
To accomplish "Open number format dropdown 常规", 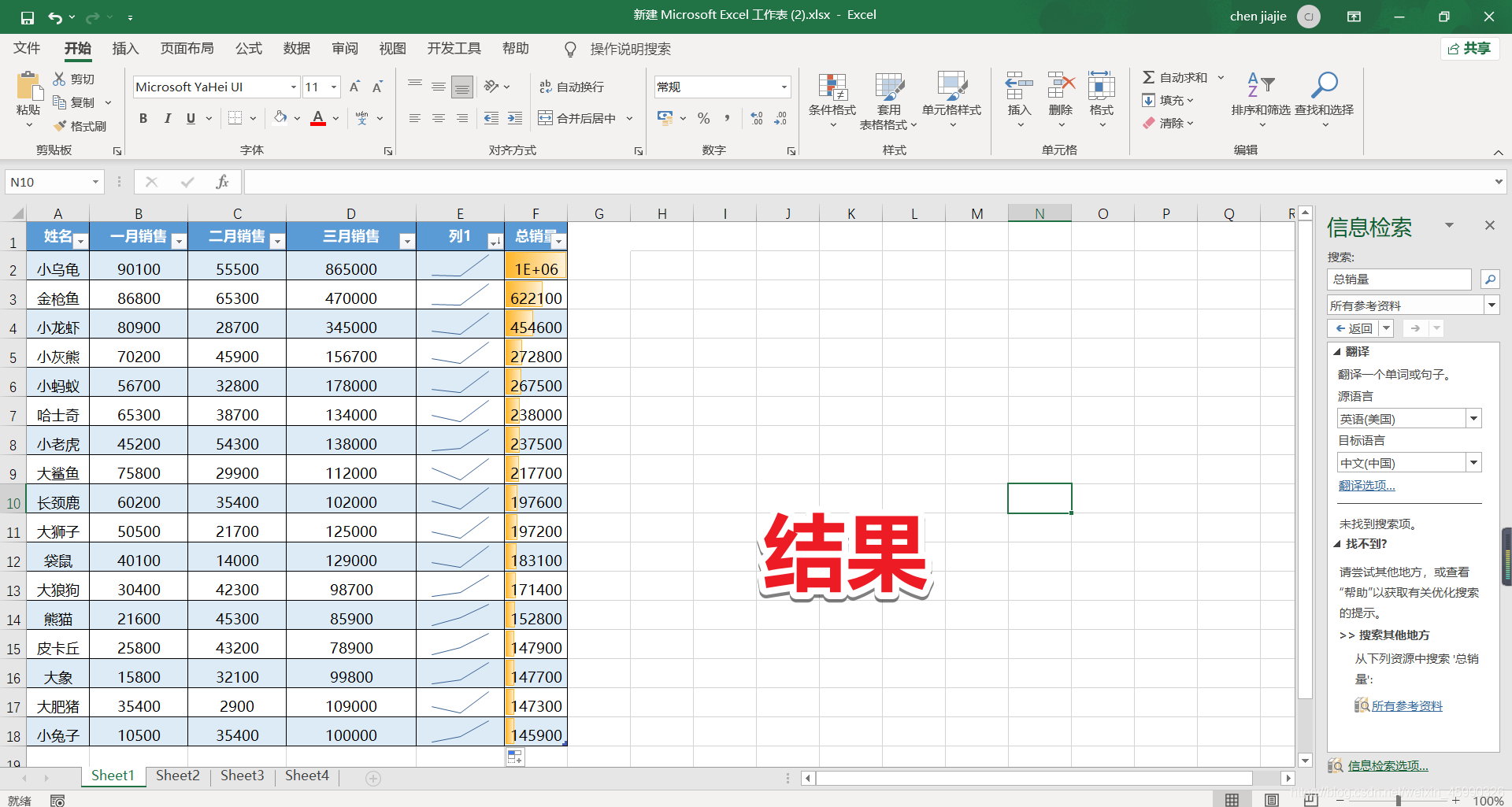I will [x=784, y=87].
